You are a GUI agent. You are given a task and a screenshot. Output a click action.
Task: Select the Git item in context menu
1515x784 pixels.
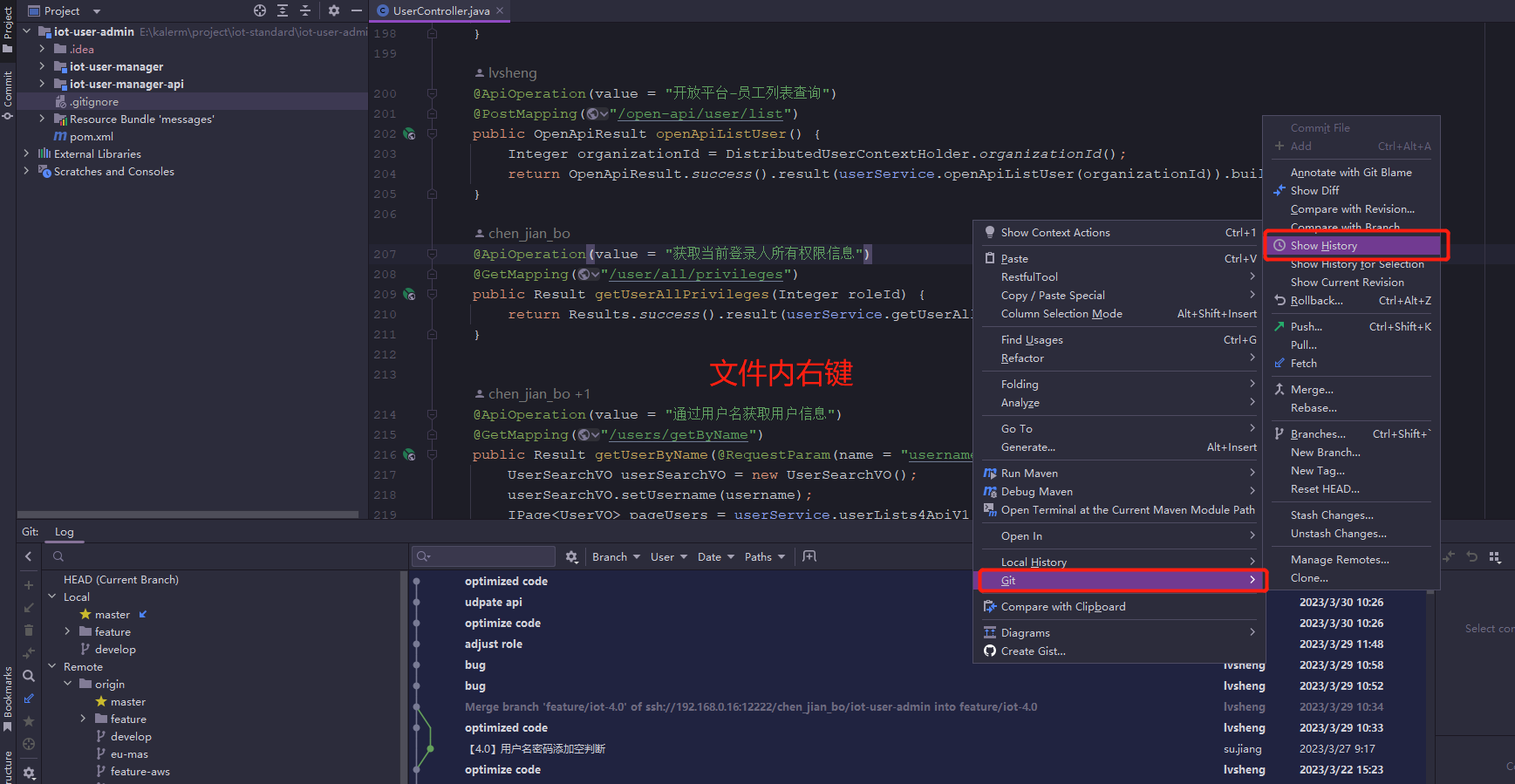pos(1120,580)
